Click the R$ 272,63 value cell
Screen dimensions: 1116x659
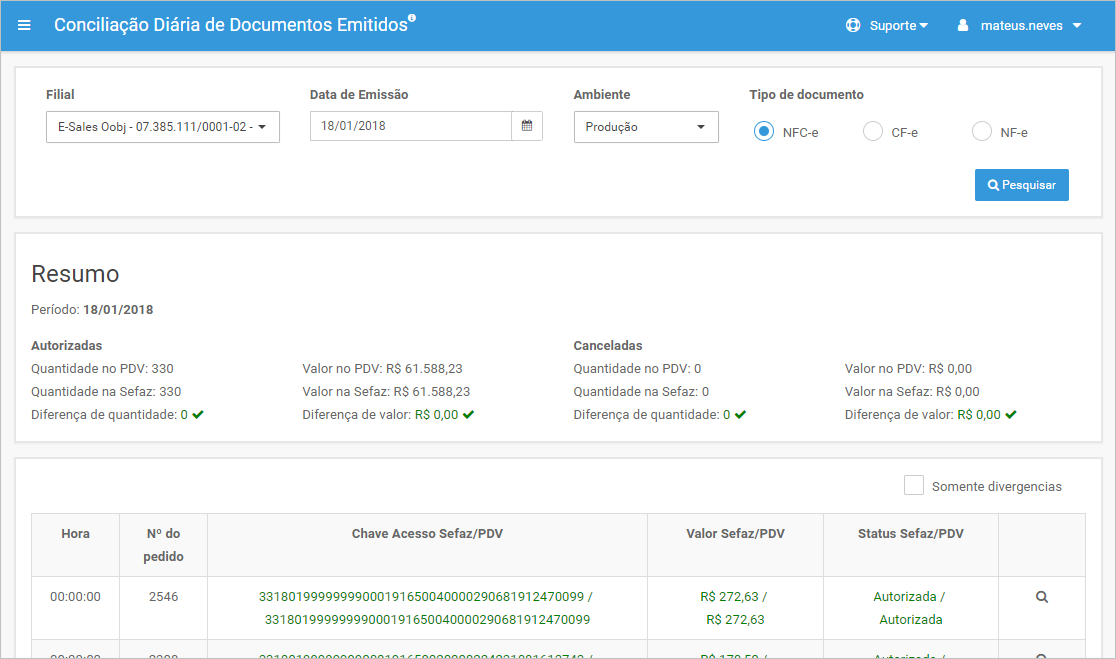[x=735, y=608]
